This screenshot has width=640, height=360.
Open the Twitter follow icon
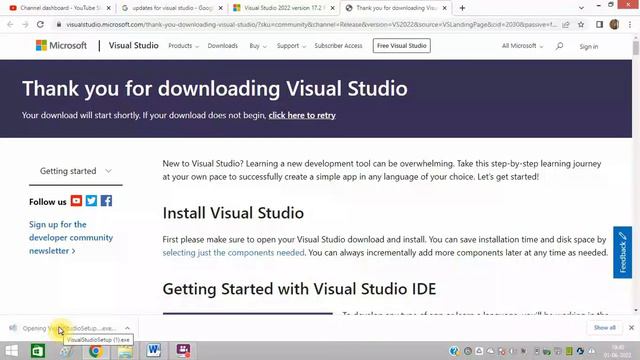(x=91, y=201)
